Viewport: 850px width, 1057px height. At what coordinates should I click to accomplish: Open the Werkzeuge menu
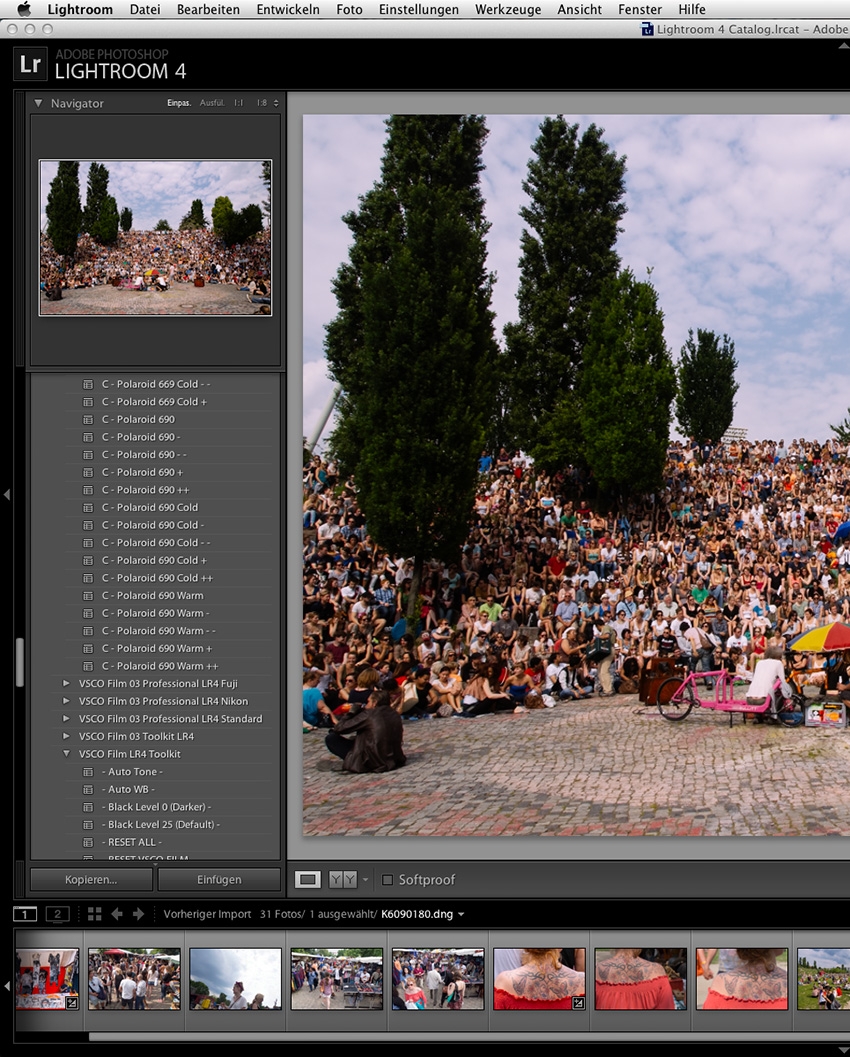pyautogui.click(x=508, y=10)
